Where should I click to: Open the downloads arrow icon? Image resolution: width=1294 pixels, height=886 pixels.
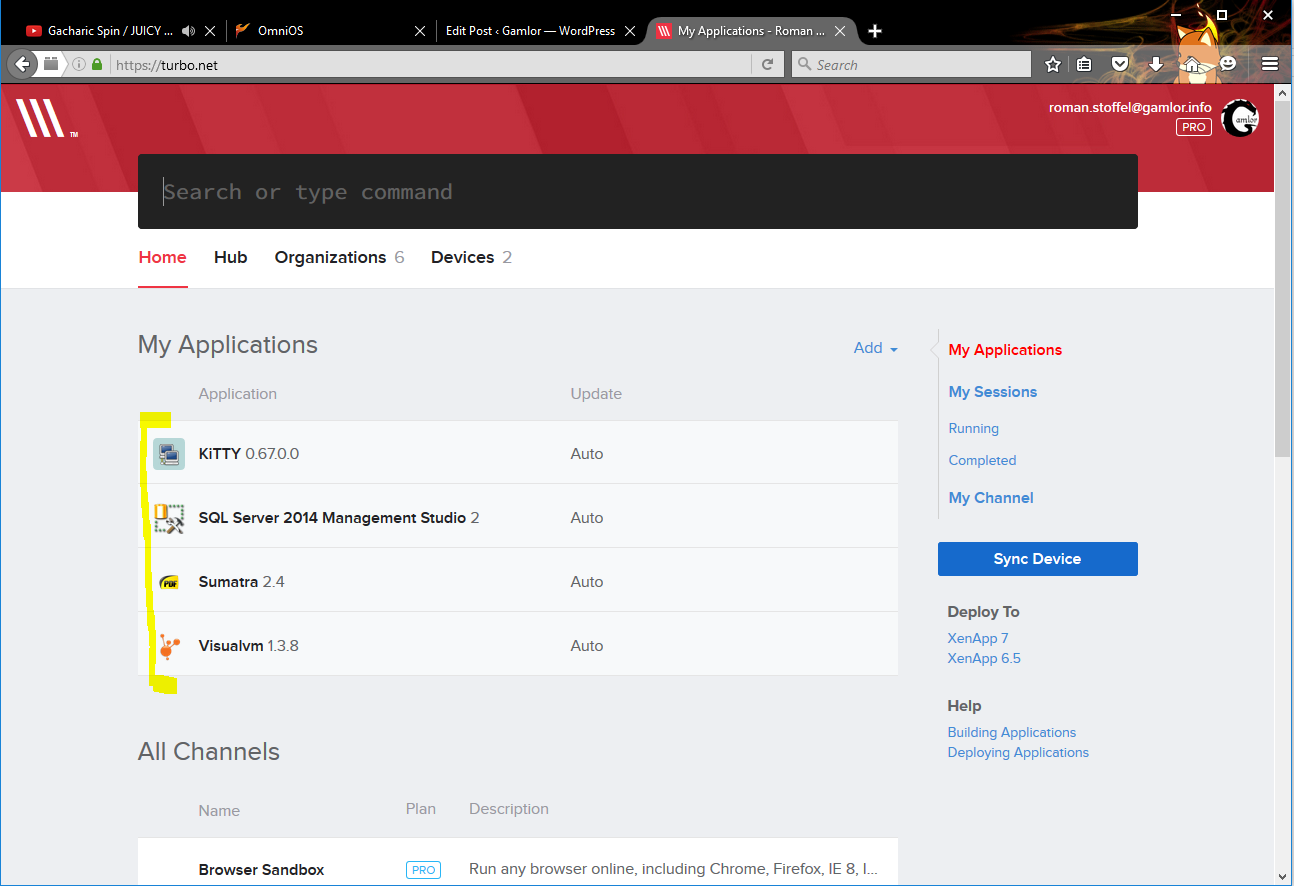(x=1156, y=64)
